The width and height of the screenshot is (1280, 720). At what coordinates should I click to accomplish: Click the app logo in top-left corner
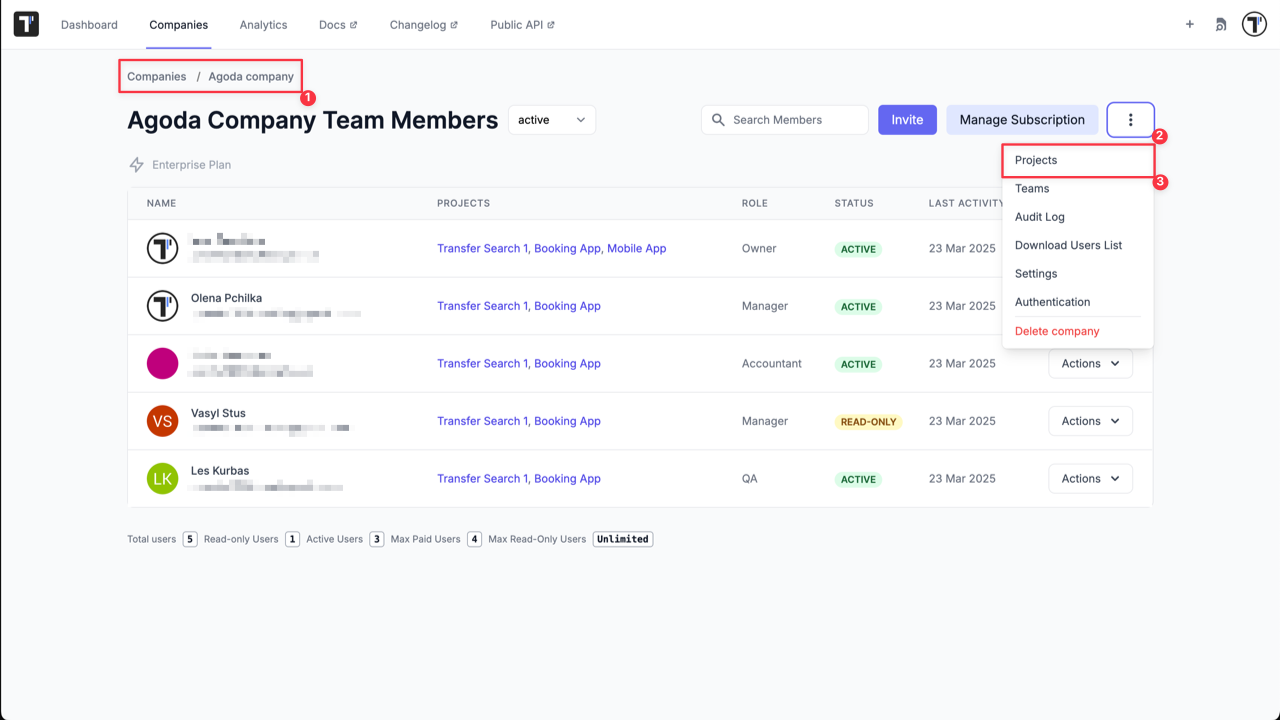[x=25, y=23]
